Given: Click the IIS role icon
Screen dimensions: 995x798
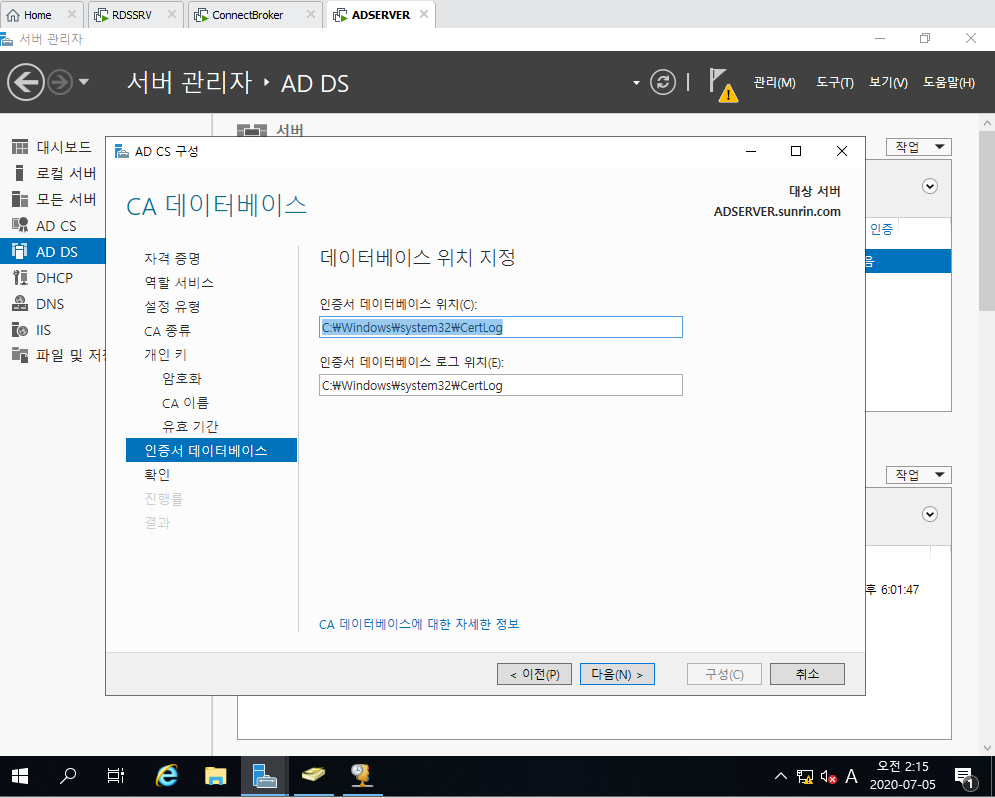Looking at the screenshot, I should pos(20,330).
